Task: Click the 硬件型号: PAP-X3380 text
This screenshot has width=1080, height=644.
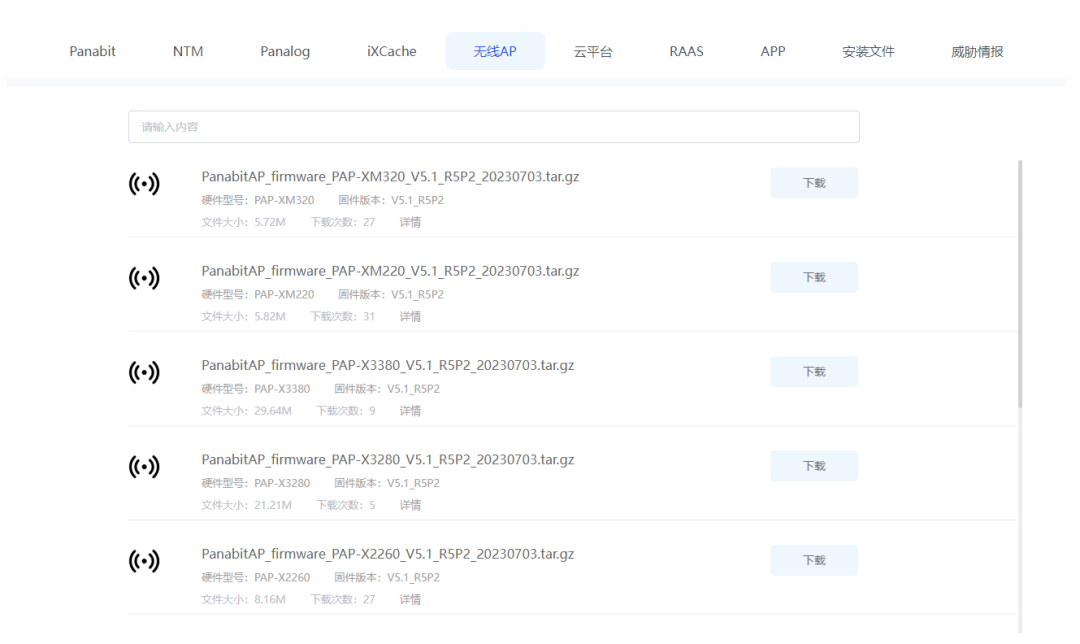Action: point(256,389)
